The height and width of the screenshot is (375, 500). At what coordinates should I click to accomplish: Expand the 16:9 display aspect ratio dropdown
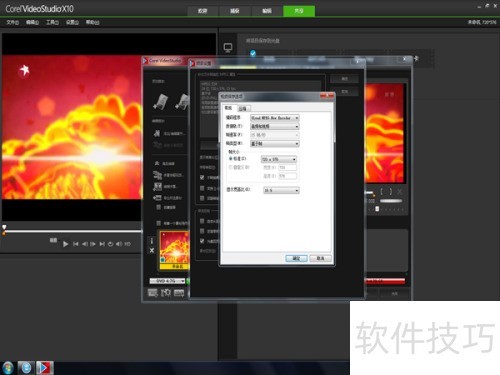click(281, 190)
